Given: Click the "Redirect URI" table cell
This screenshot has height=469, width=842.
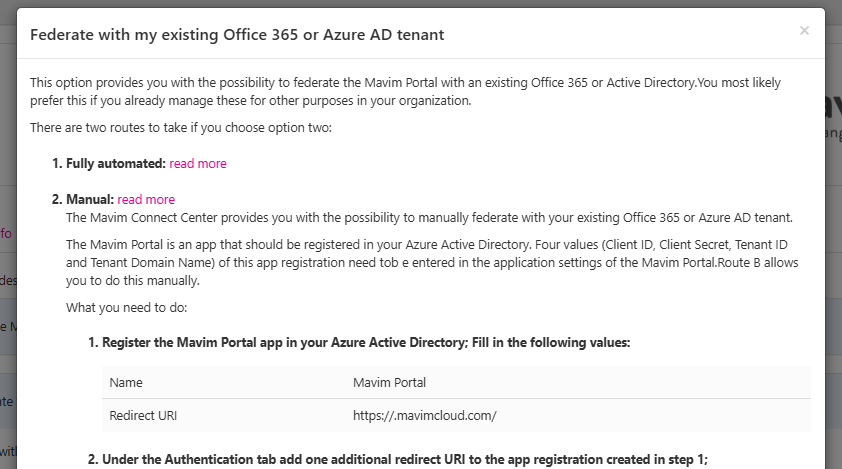Looking at the screenshot, I should [x=143, y=415].
